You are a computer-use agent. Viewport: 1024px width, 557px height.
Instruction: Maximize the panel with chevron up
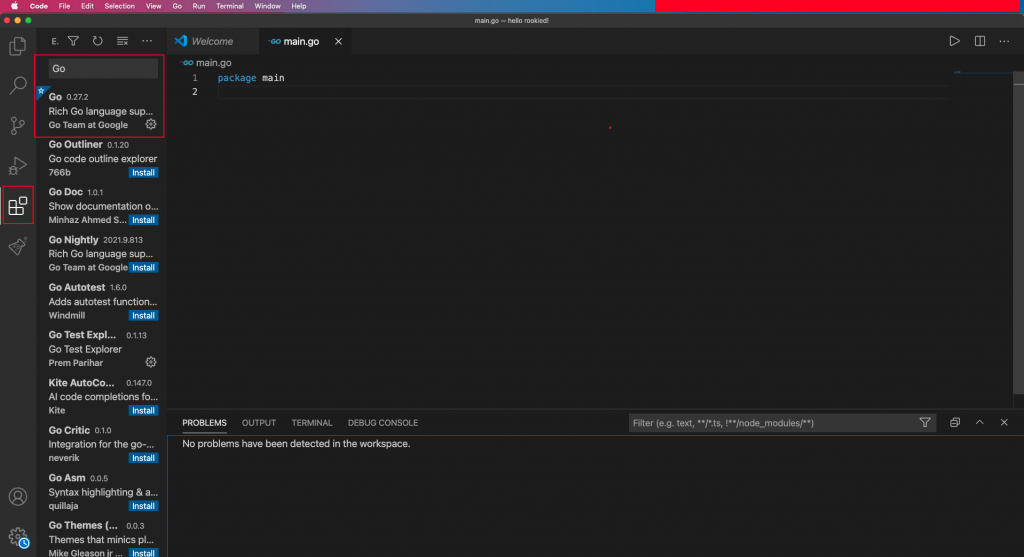(980, 422)
